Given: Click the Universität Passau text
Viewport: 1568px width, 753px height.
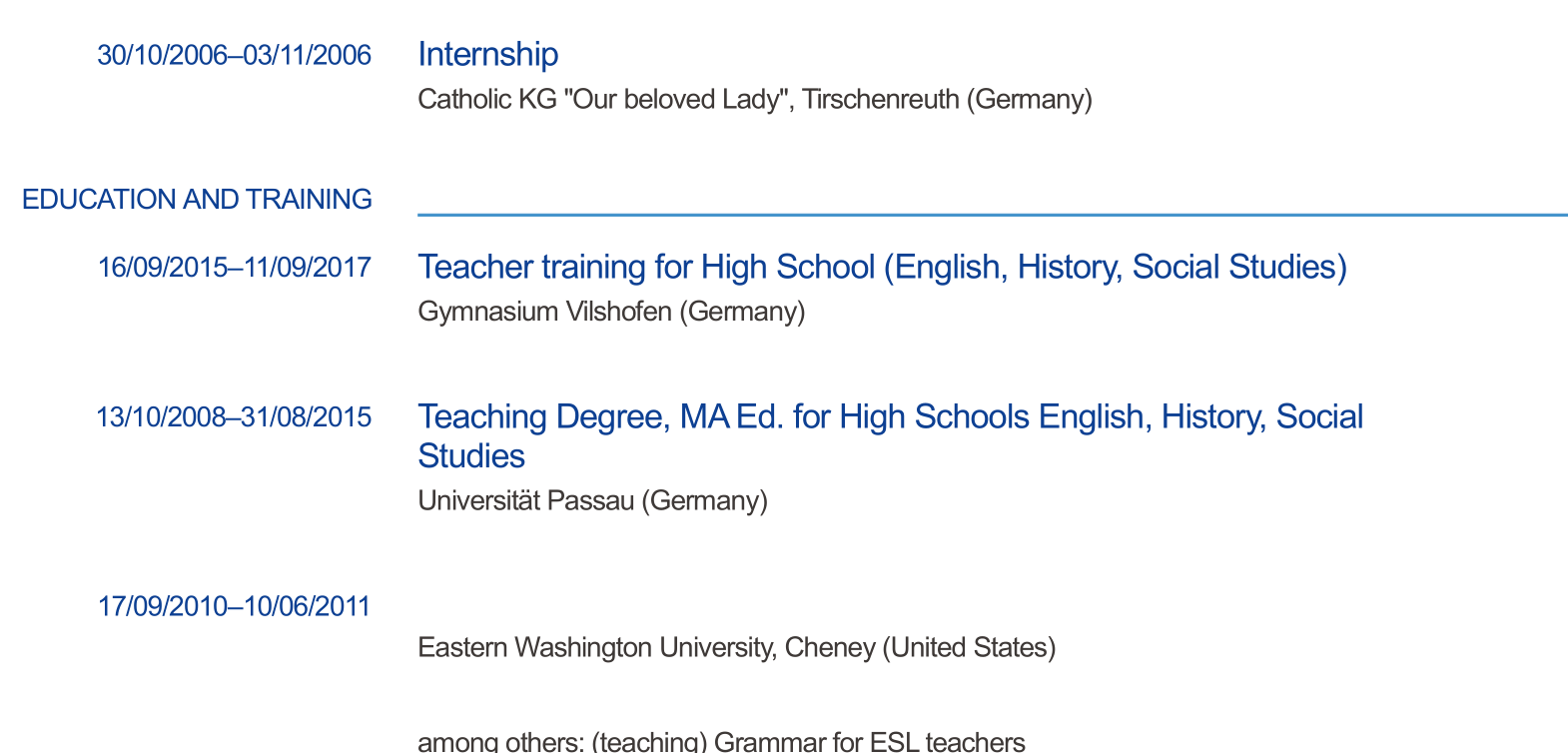Looking at the screenshot, I should pyautogui.click(x=525, y=500).
